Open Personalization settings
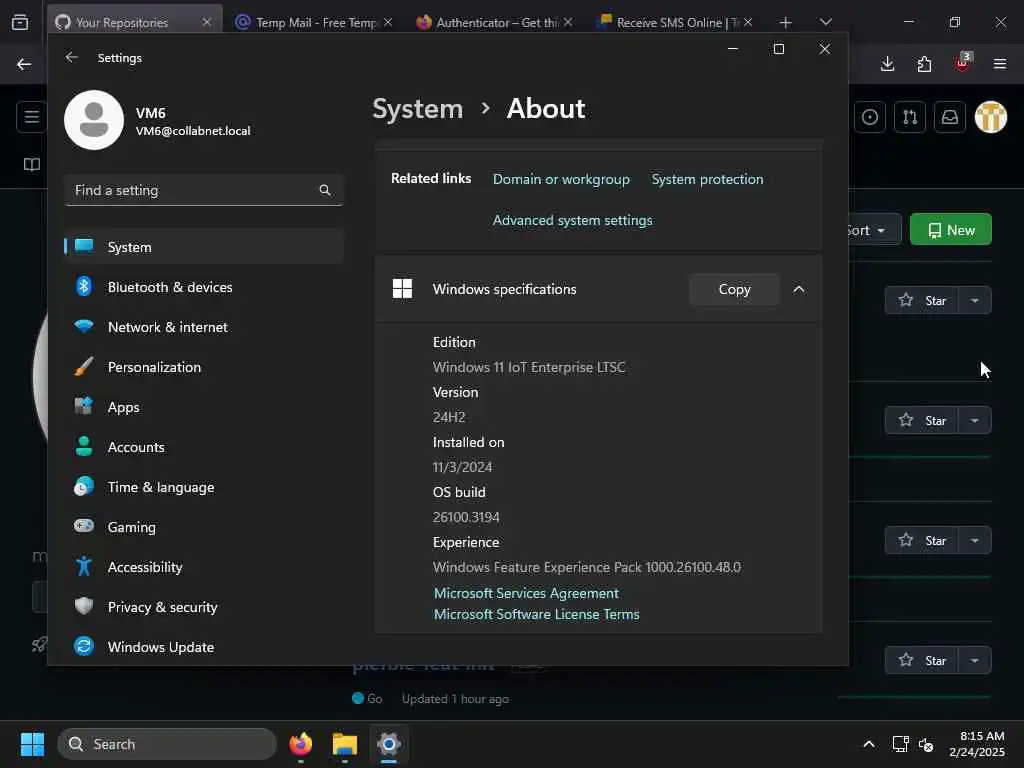 204,367
